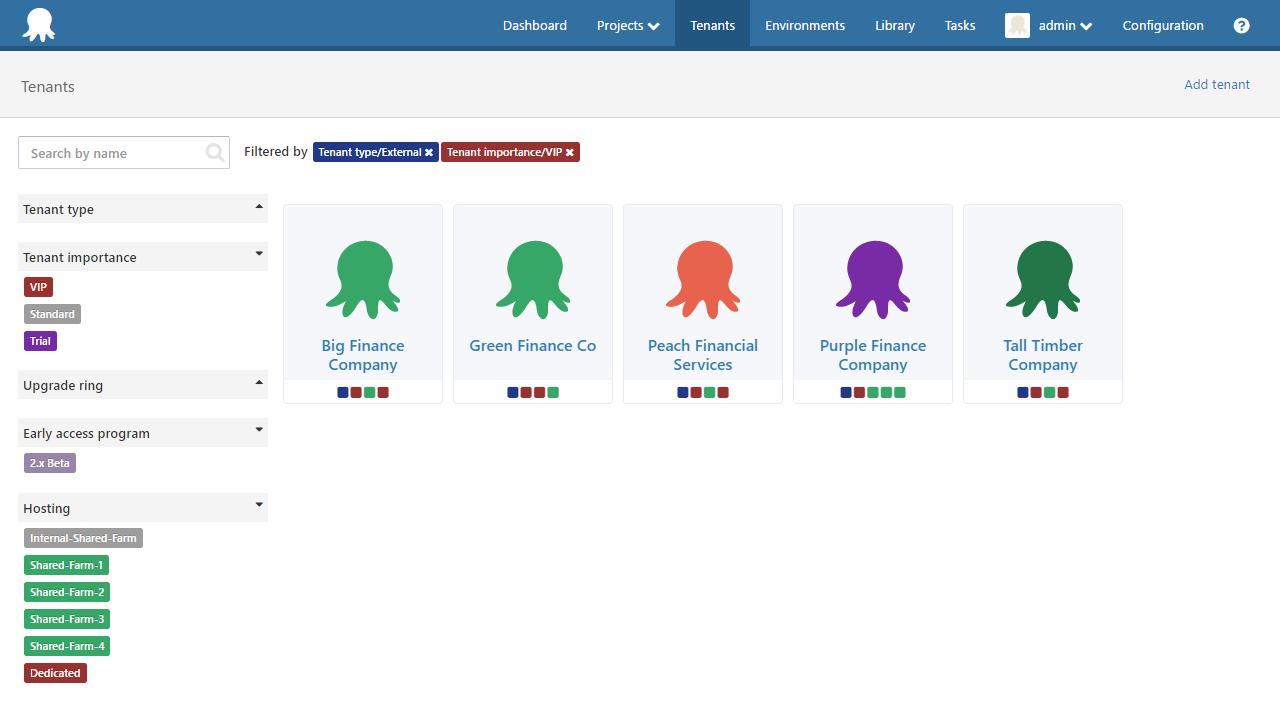The width and height of the screenshot is (1280, 722).
Task: Click the red octopus for Peach Financial Services
Action: (x=702, y=279)
